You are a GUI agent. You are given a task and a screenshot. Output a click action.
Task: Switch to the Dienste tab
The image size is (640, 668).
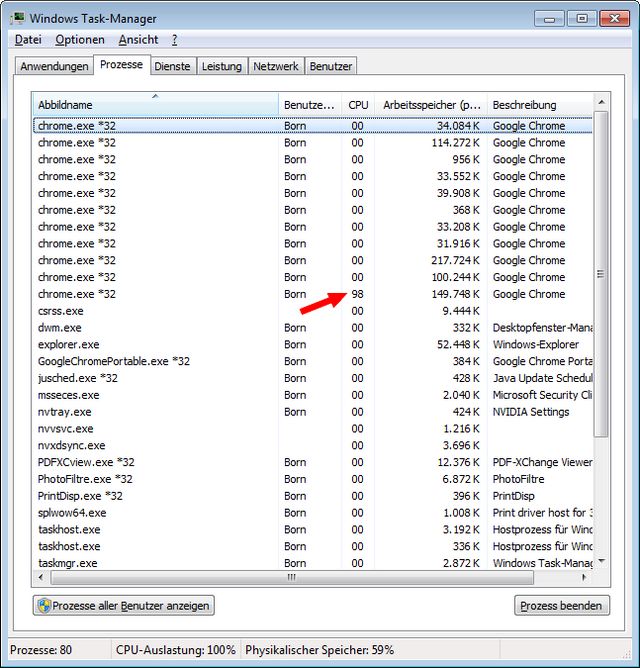click(173, 66)
